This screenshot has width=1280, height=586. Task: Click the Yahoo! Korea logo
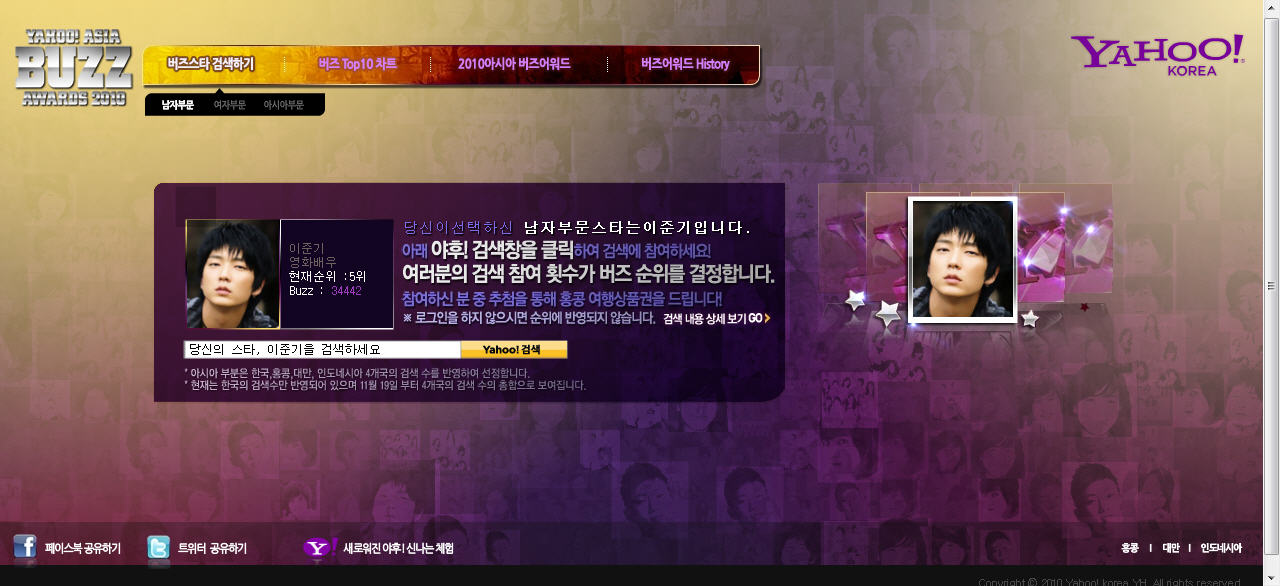tap(1157, 54)
